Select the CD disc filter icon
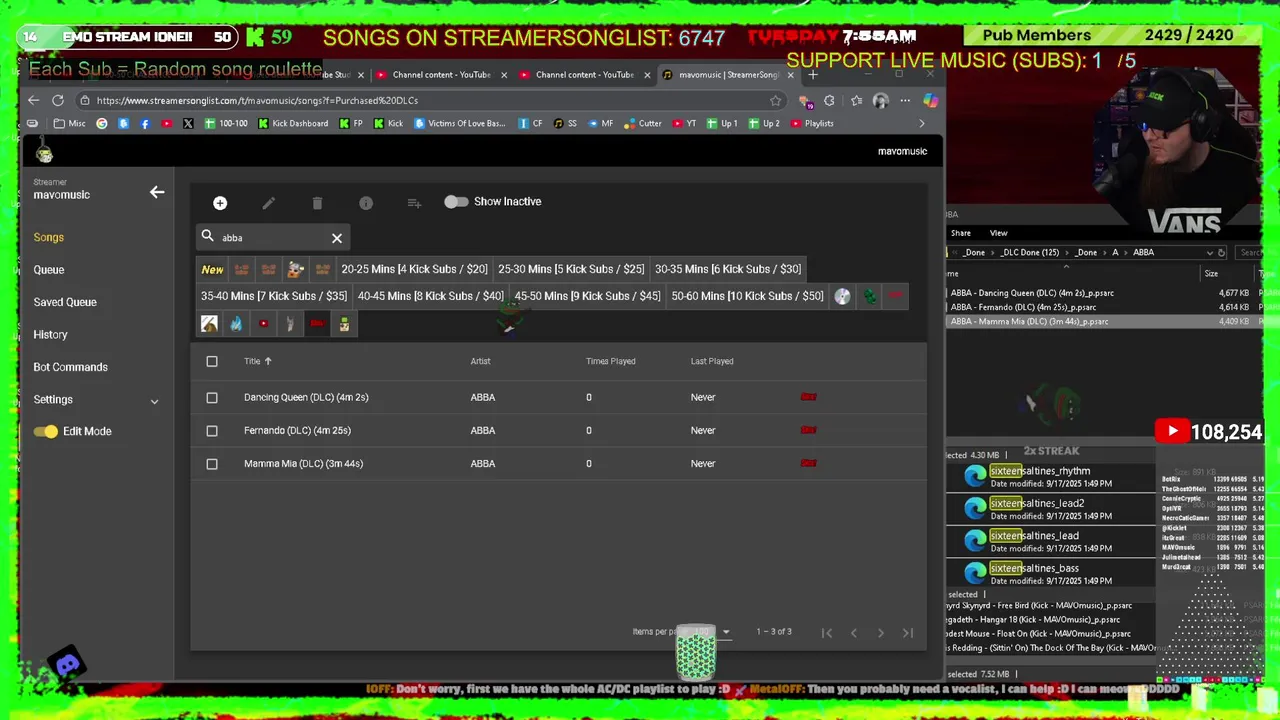Viewport: 1280px width, 720px height. click(x=842, y=296)
